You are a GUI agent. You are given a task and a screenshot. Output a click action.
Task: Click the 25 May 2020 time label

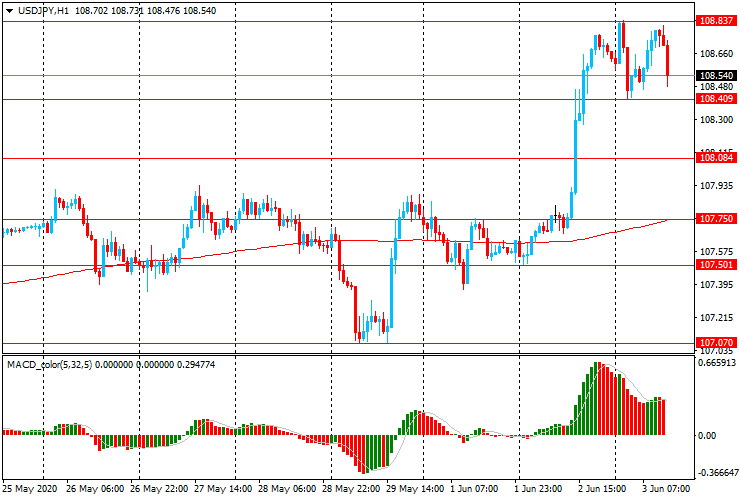pyautogui.click(x=30, y=489)
